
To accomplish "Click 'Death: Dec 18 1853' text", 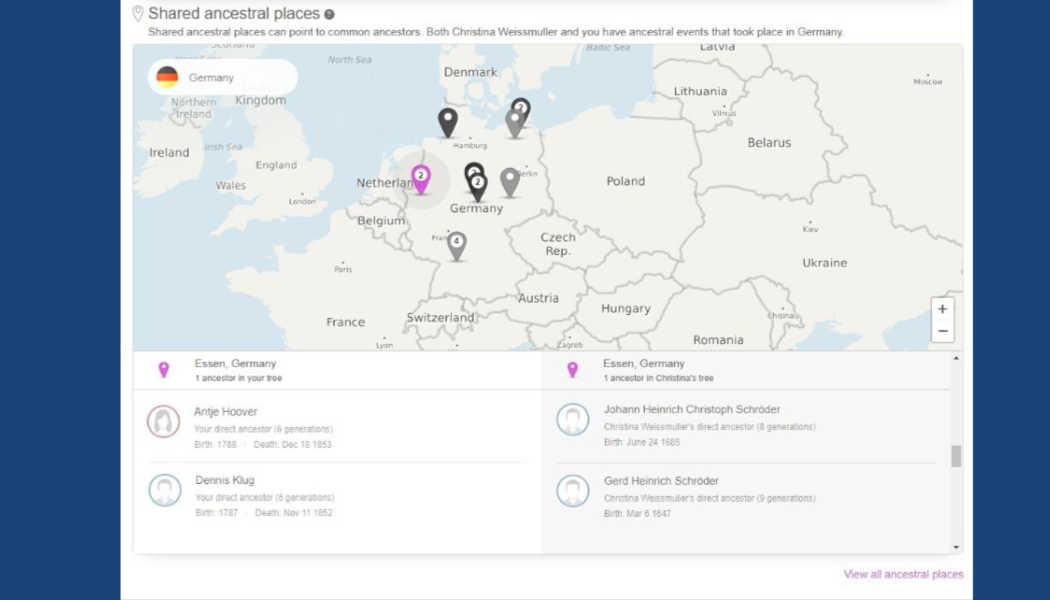I will (293, 445).
